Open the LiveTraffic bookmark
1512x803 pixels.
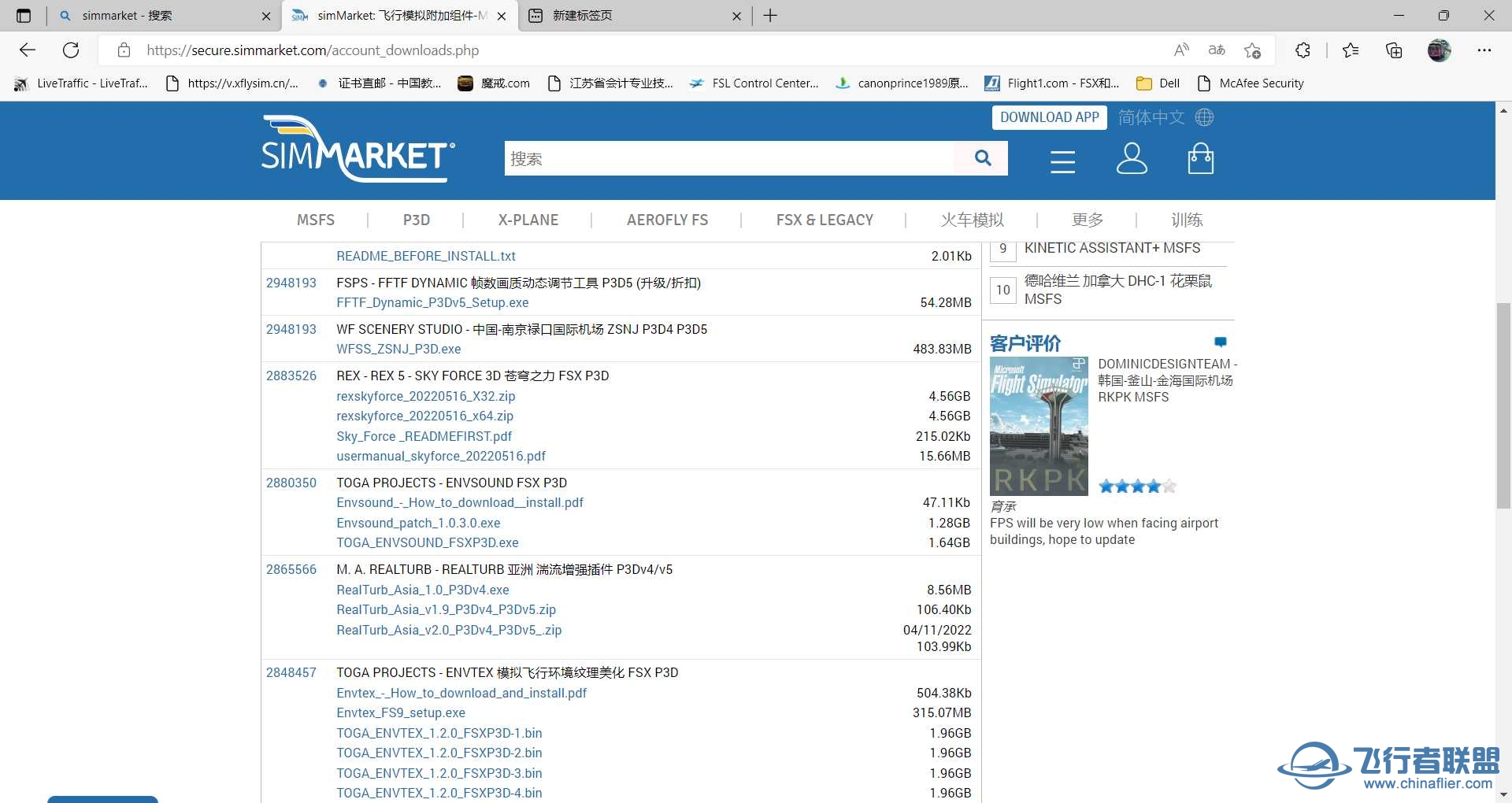coord(82,83)
